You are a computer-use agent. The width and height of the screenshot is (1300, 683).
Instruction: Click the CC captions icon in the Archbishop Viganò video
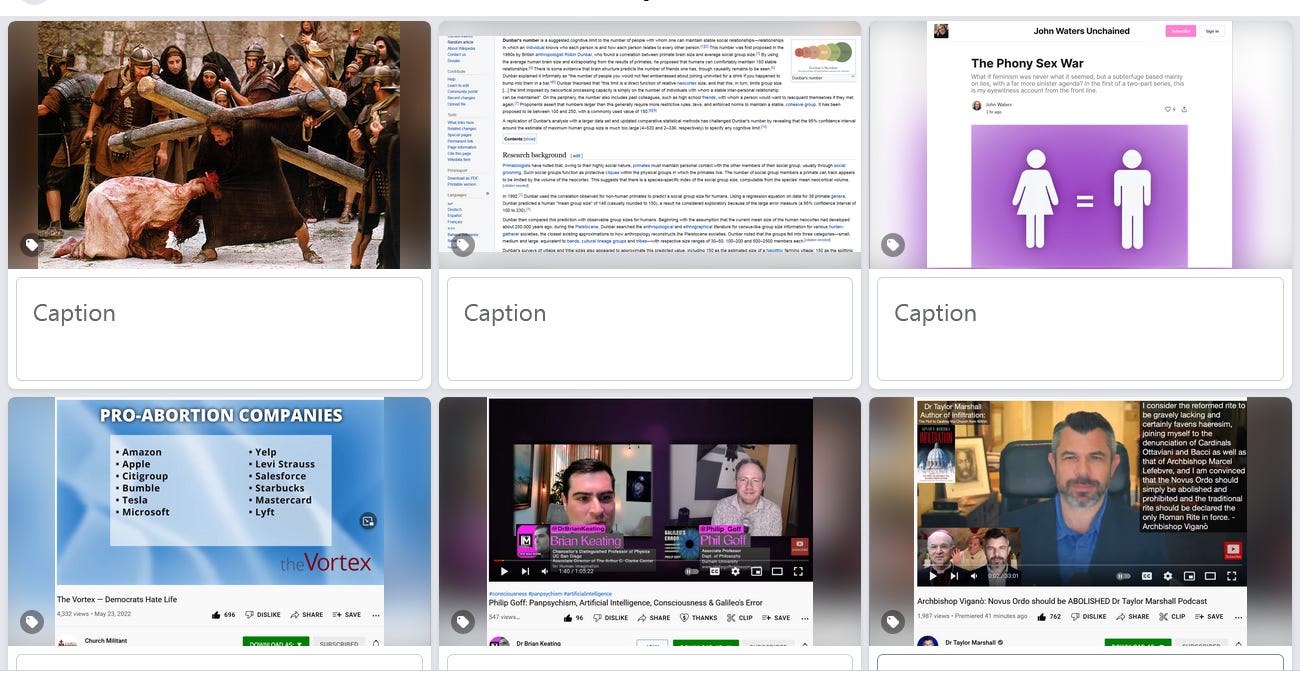click(1147, 576)
